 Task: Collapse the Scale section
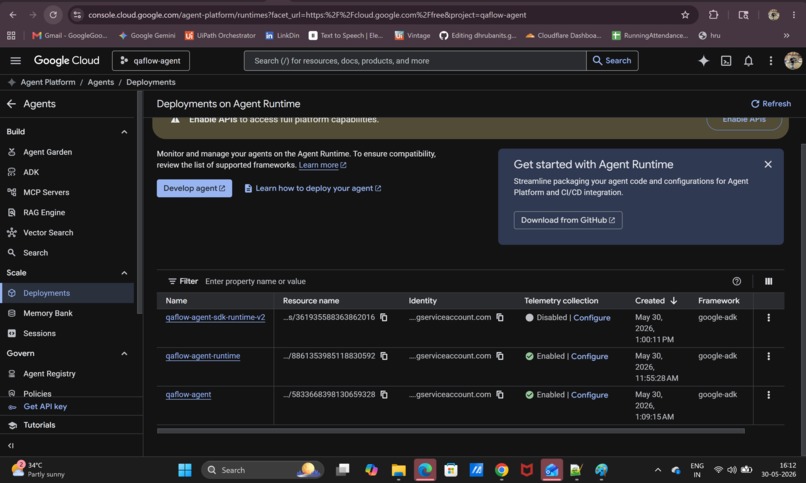(124, 273)
